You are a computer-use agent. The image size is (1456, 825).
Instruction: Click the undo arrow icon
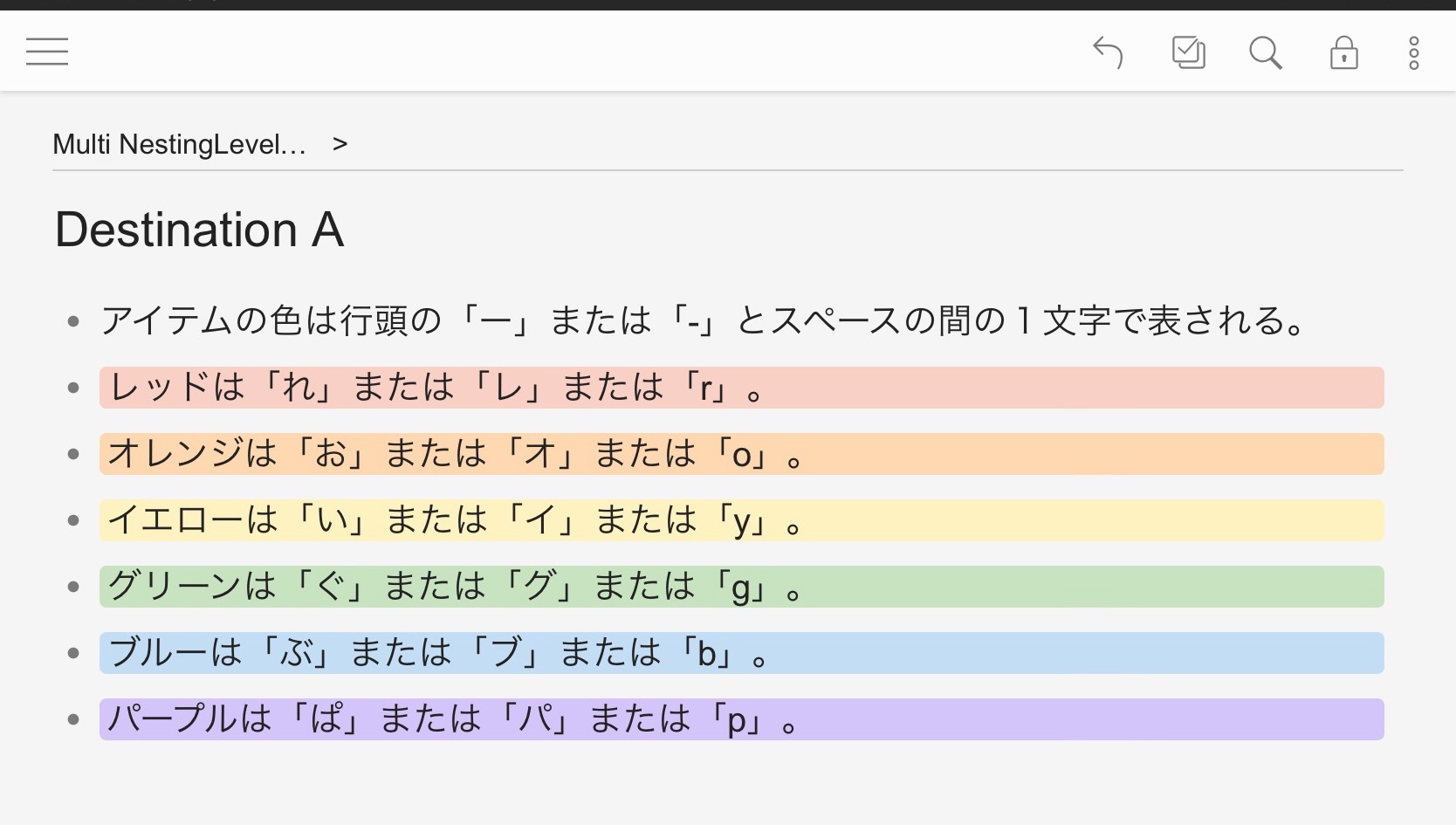coord(1109,52)
